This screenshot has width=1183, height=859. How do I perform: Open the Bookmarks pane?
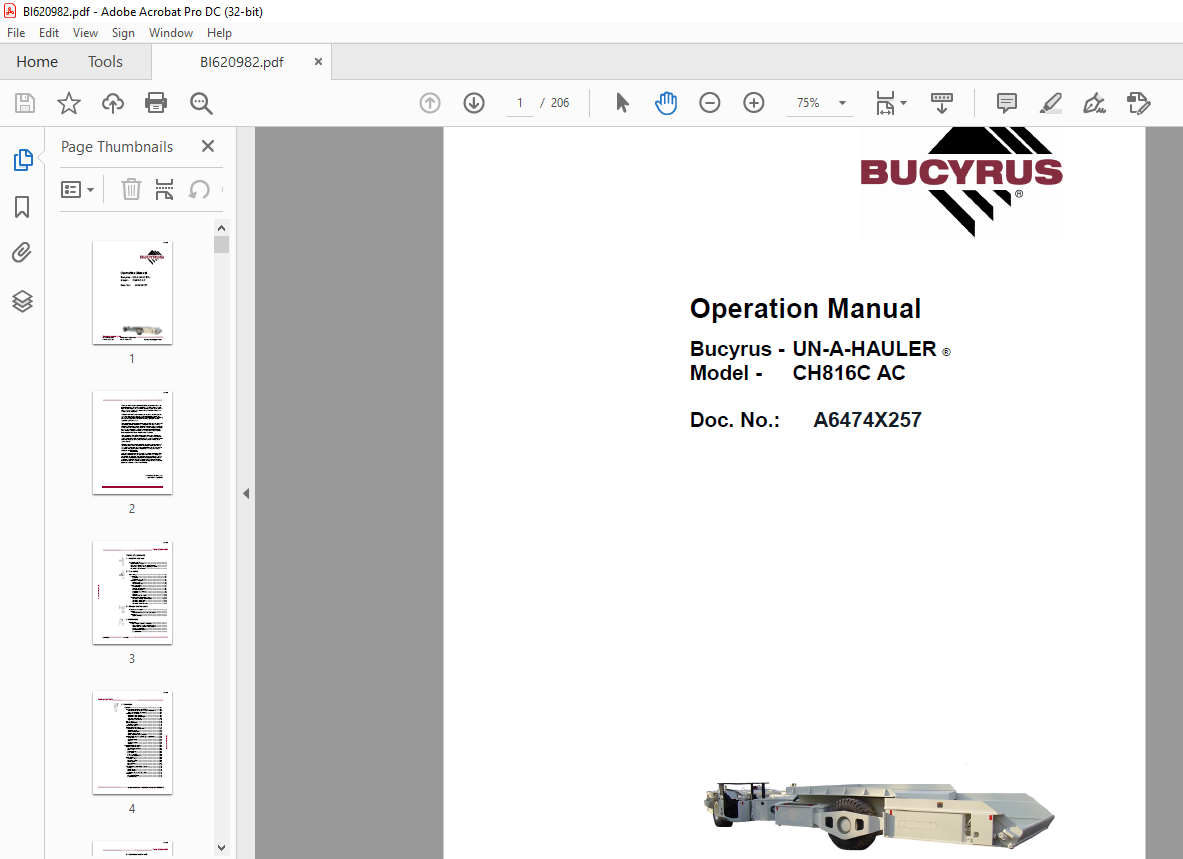pos(22,207)
